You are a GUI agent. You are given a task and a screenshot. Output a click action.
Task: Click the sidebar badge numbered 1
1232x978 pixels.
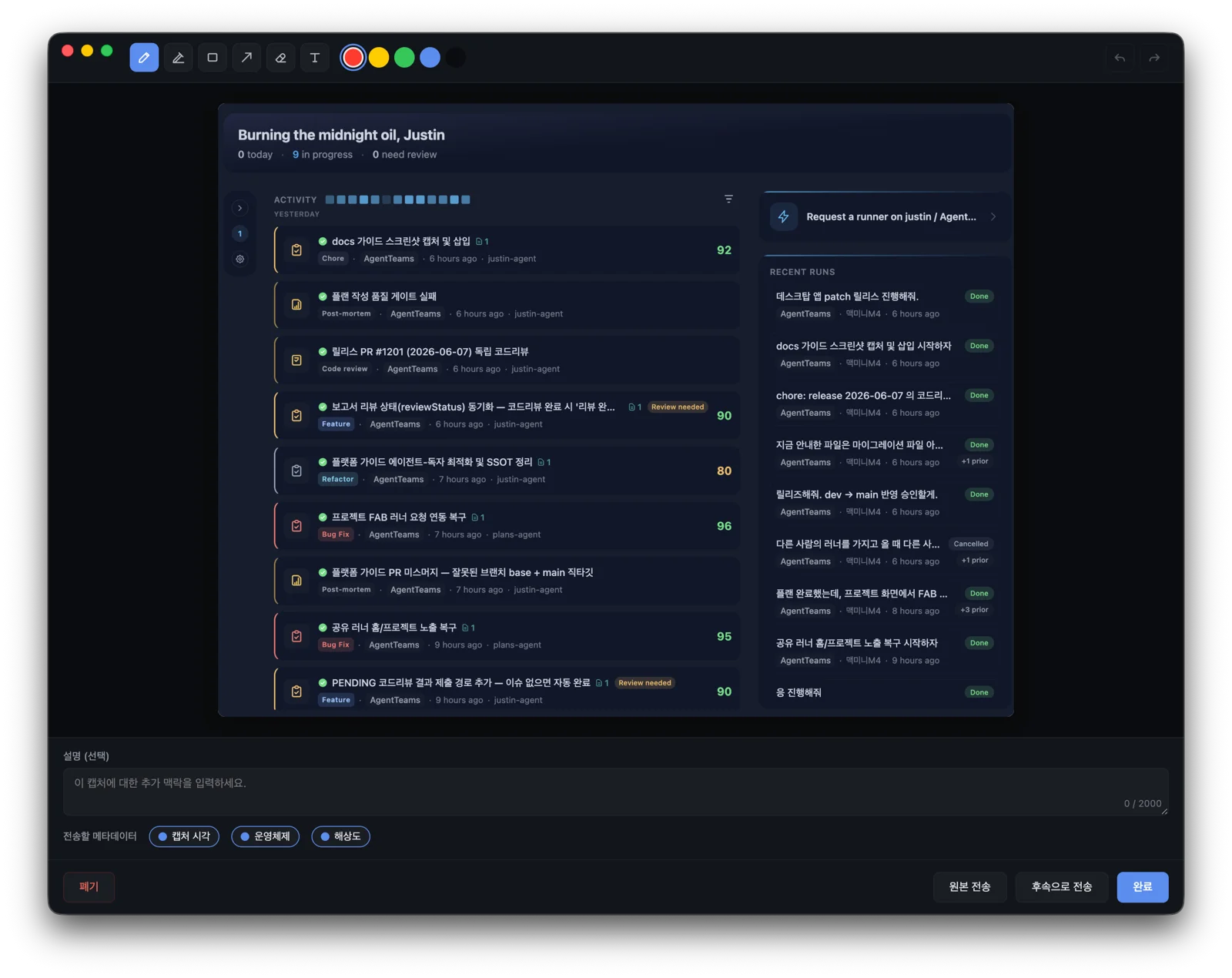tap(240, 233)
